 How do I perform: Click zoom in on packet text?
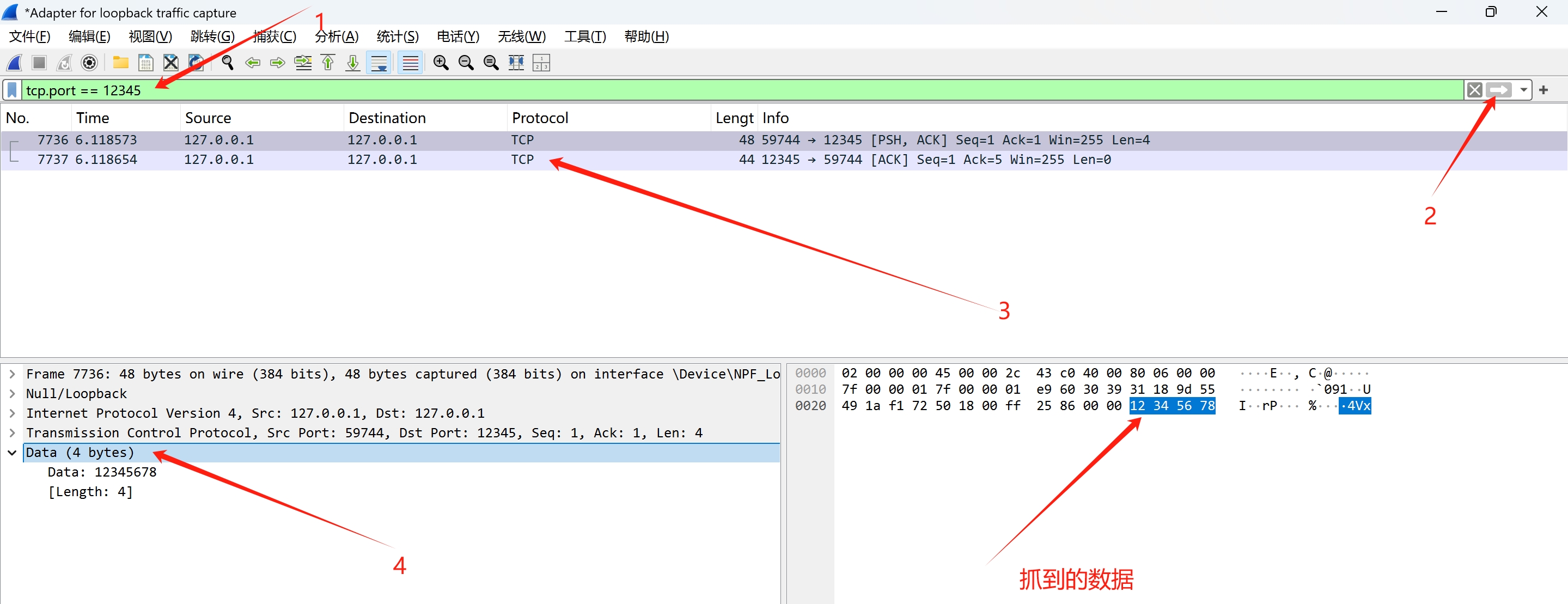coord(441,63)
